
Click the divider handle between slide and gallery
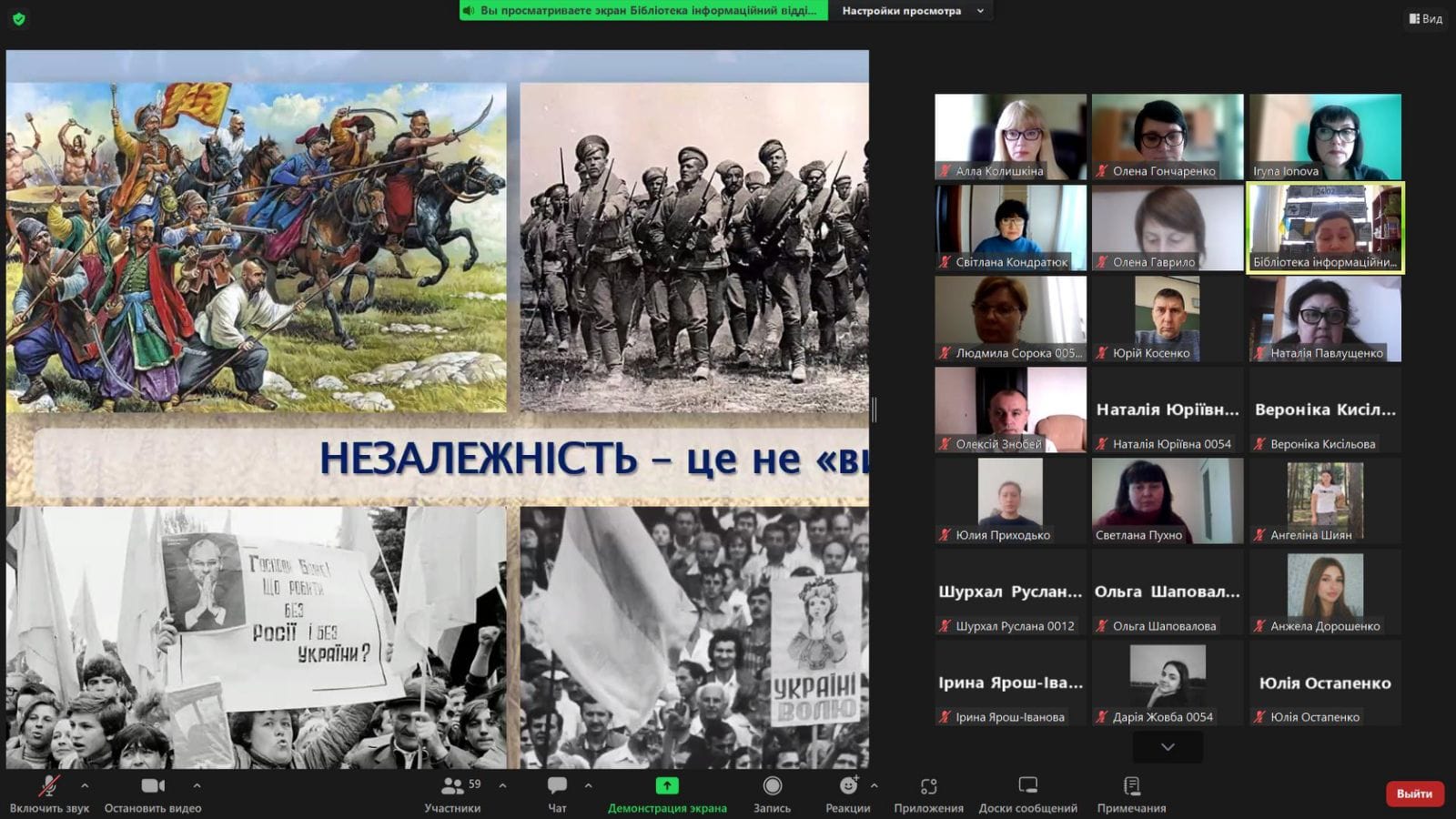[x=875, y=409]
